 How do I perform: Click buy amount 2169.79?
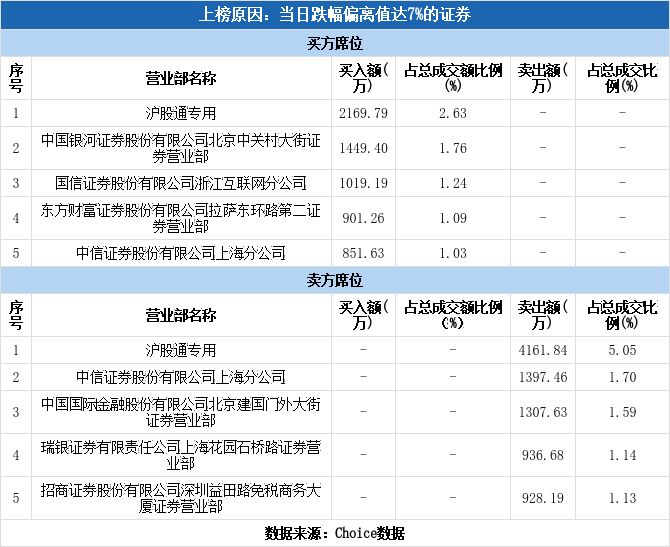(x=363, y=113)
